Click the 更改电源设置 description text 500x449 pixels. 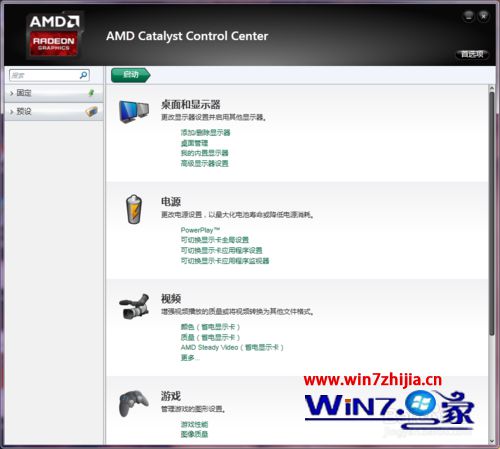coord(238,215)
